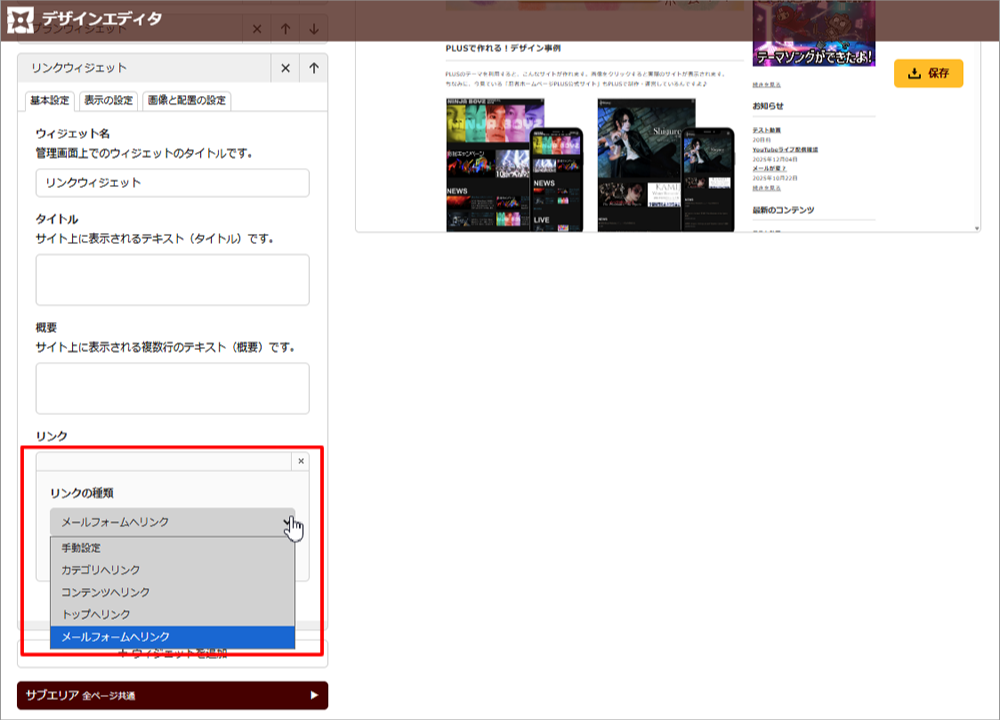
Task: Remove the リンクウィジェット with its X icon
Action: point(285,68)
